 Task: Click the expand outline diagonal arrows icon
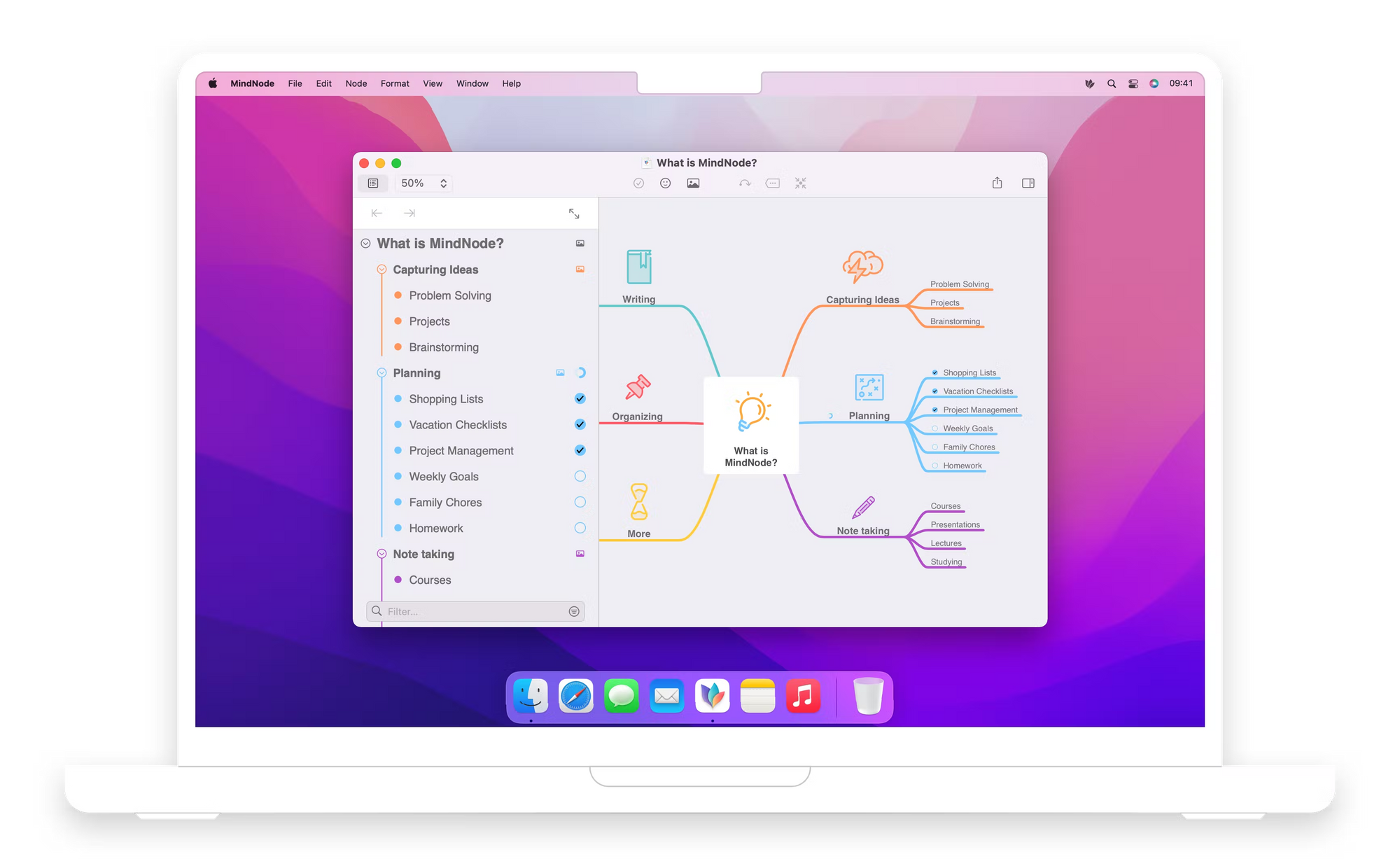point(574,214)
